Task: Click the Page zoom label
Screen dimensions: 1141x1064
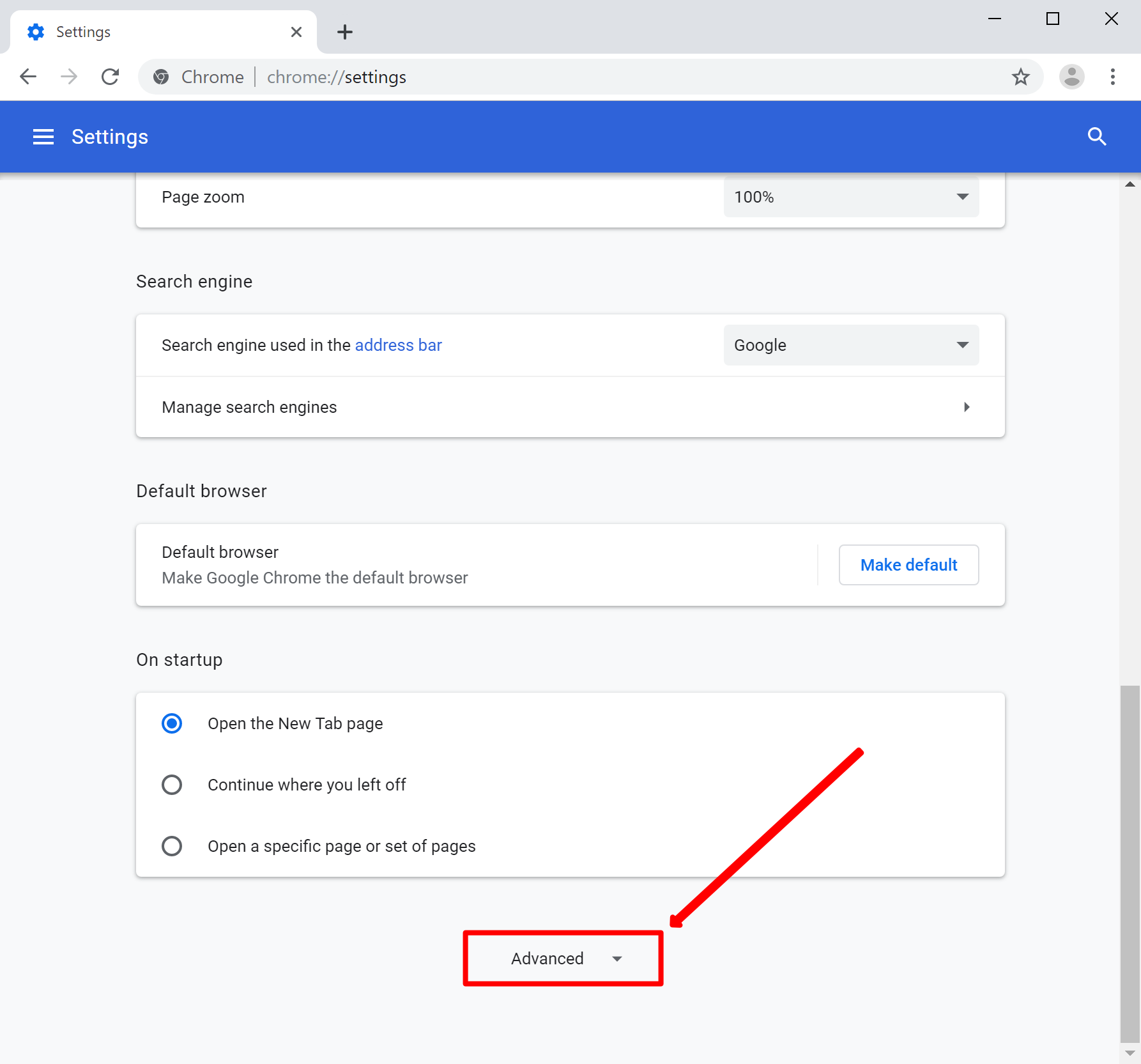Action: (x=203, y=197)
